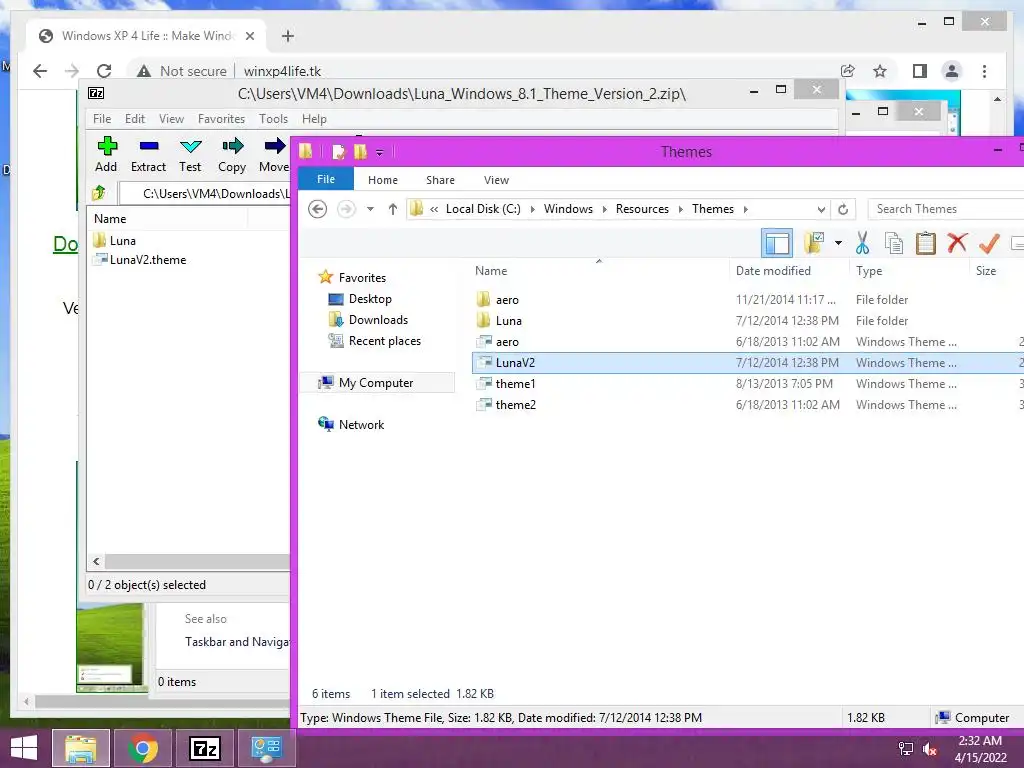Click the Name column header in Explorer
This screenshot has height=768, width=1024.
tap(491, 270)
